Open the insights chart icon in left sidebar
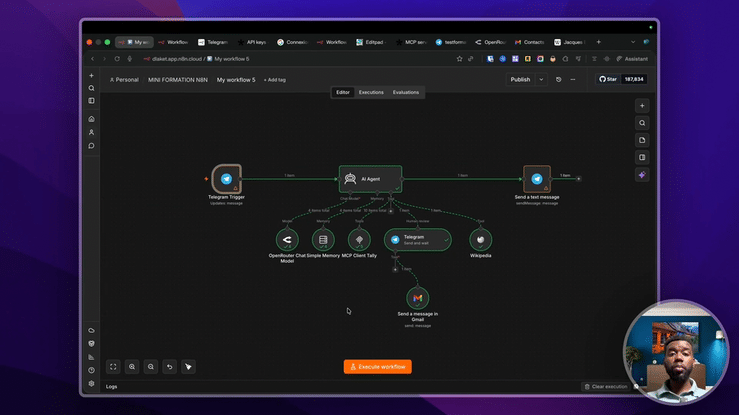This screenshot has width=739, height=415. point(91,357)
